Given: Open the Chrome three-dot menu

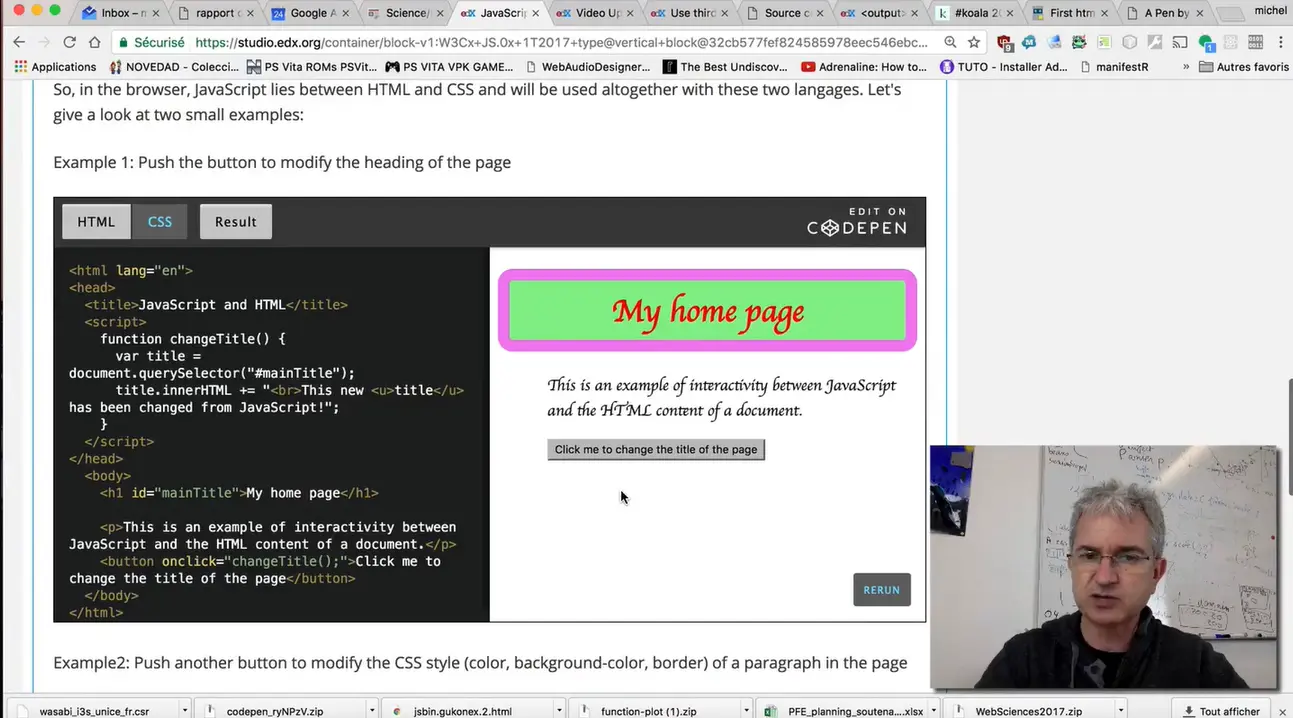Looking at the screenshot, I should (1279, 42).
